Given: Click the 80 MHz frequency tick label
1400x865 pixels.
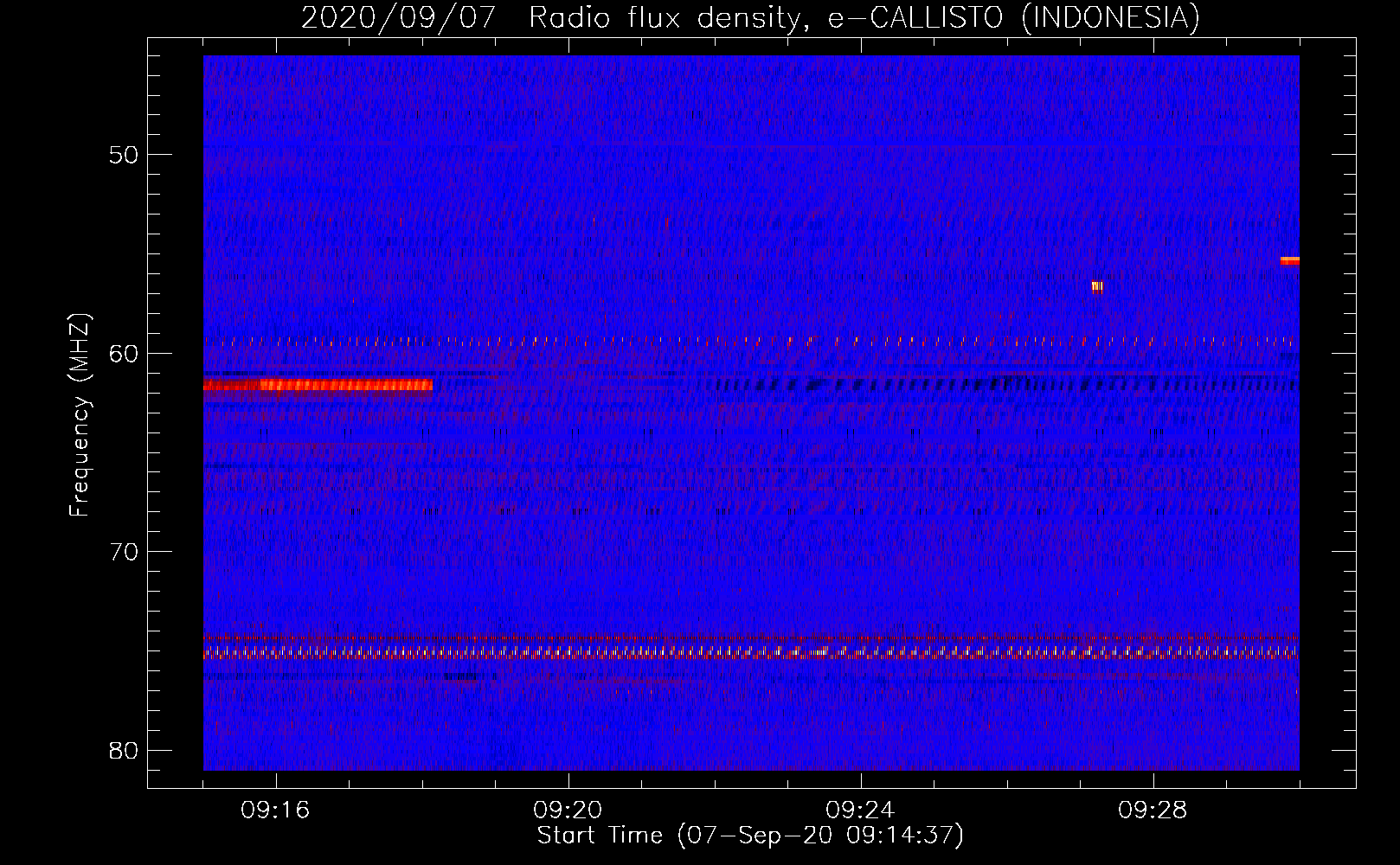Looking at the screenshot, I should coord(125,750).
